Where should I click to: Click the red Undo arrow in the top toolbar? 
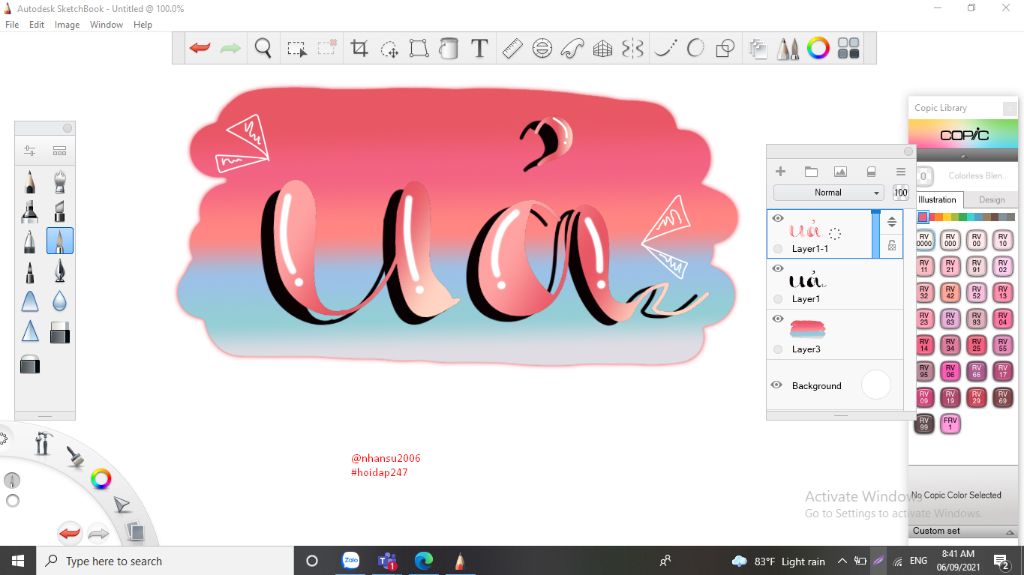pyautogui.click(x=200, y=48)
